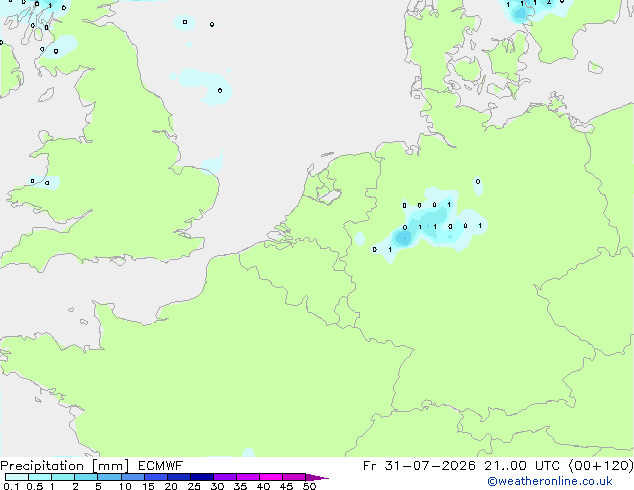Click the 40–45 mm magenta swatch

click(x=271, y=477)
